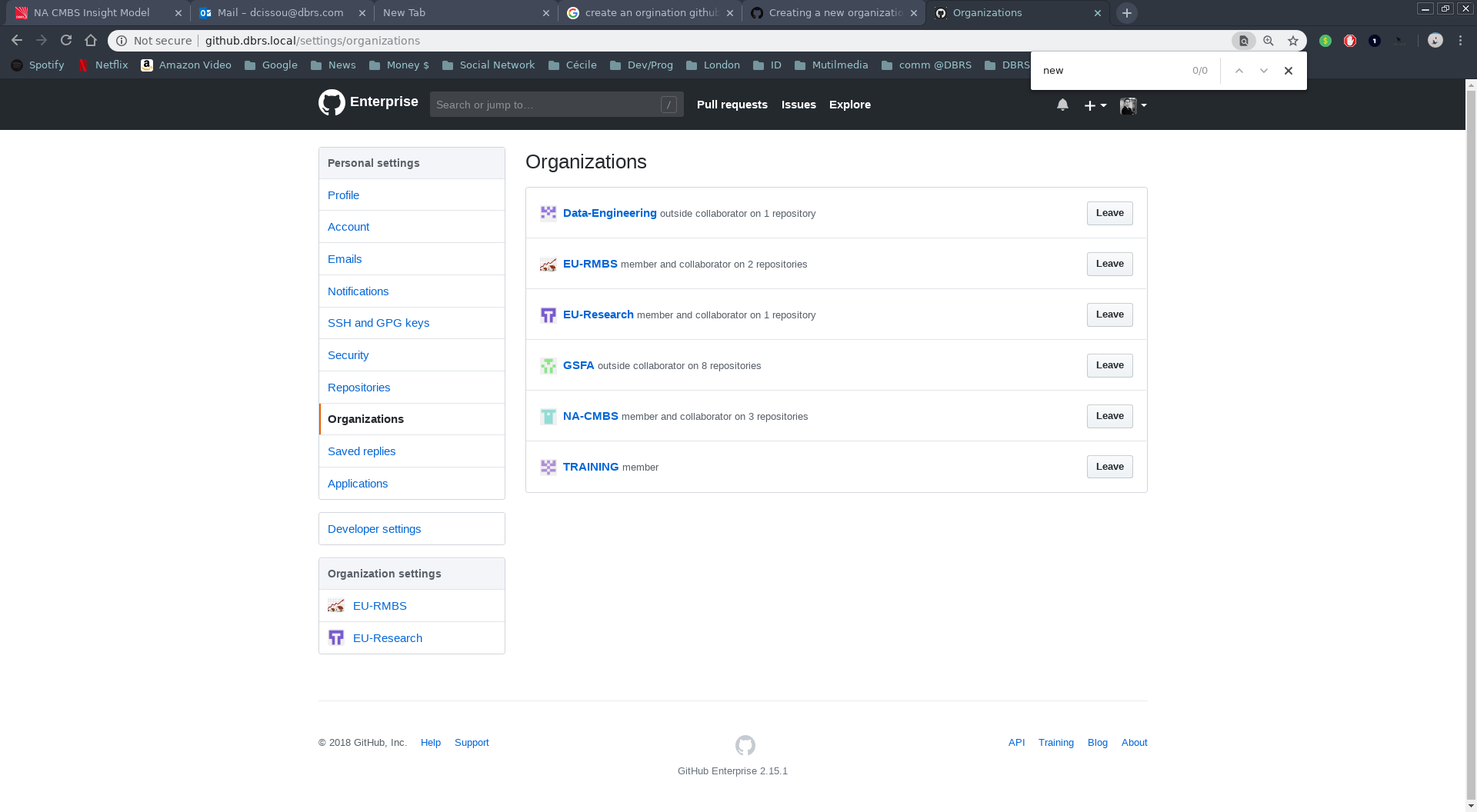The height and width of the screenshot is (812, 1477).
Task: Open Amazon Video bookmark
Action: [x=186, y=65]
